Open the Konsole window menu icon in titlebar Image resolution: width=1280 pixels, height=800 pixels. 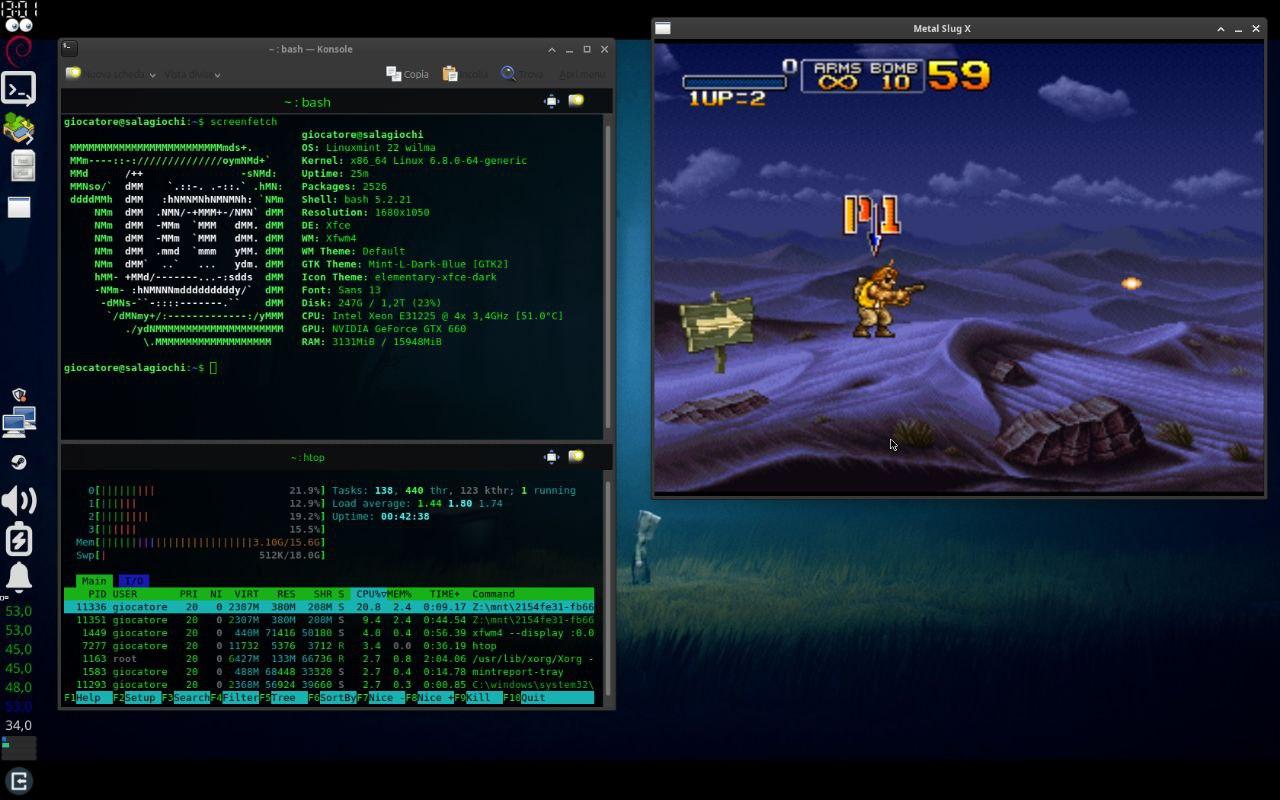(x=69, y=48)
